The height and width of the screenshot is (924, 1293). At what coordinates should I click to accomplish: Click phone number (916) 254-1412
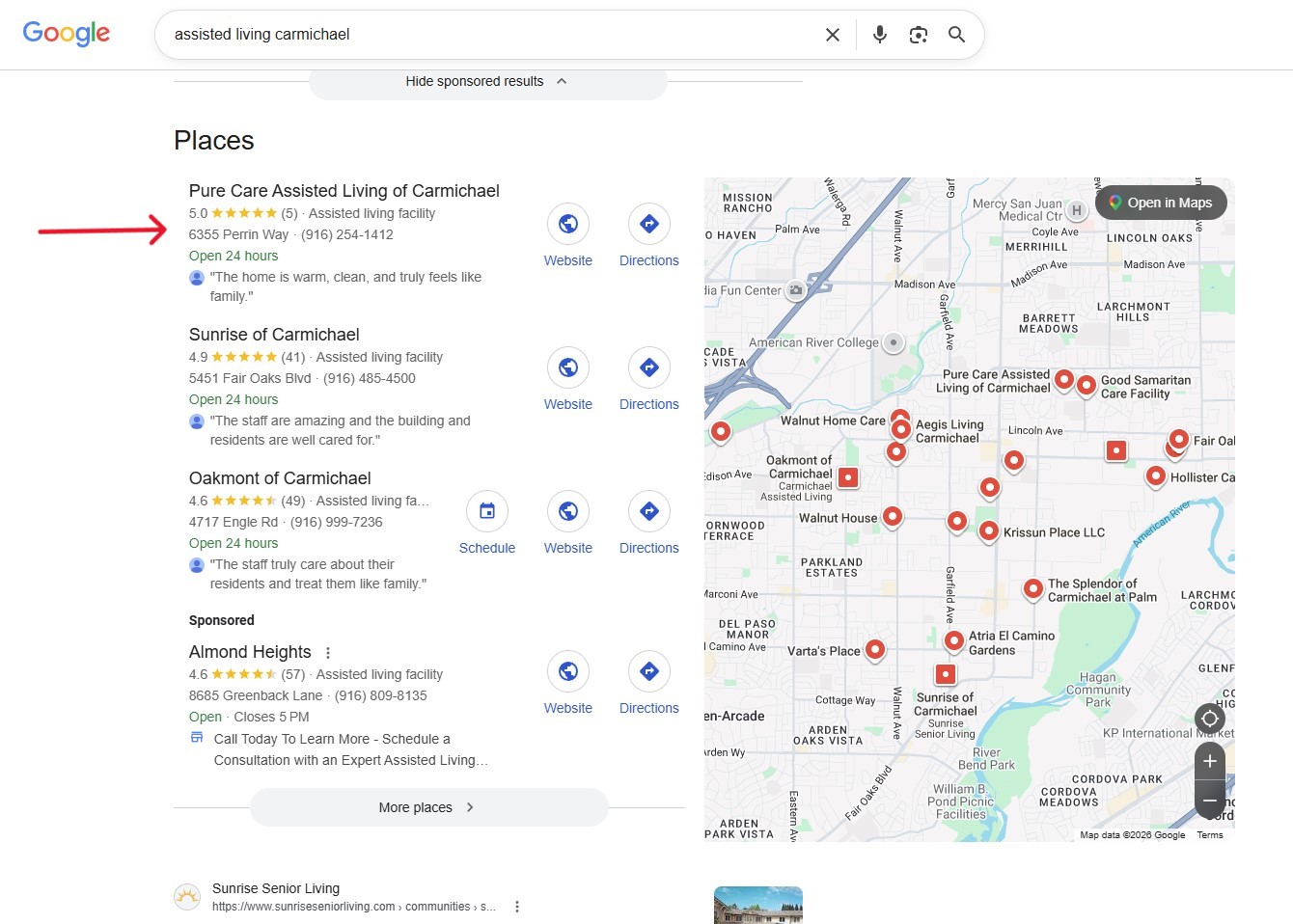347,234
